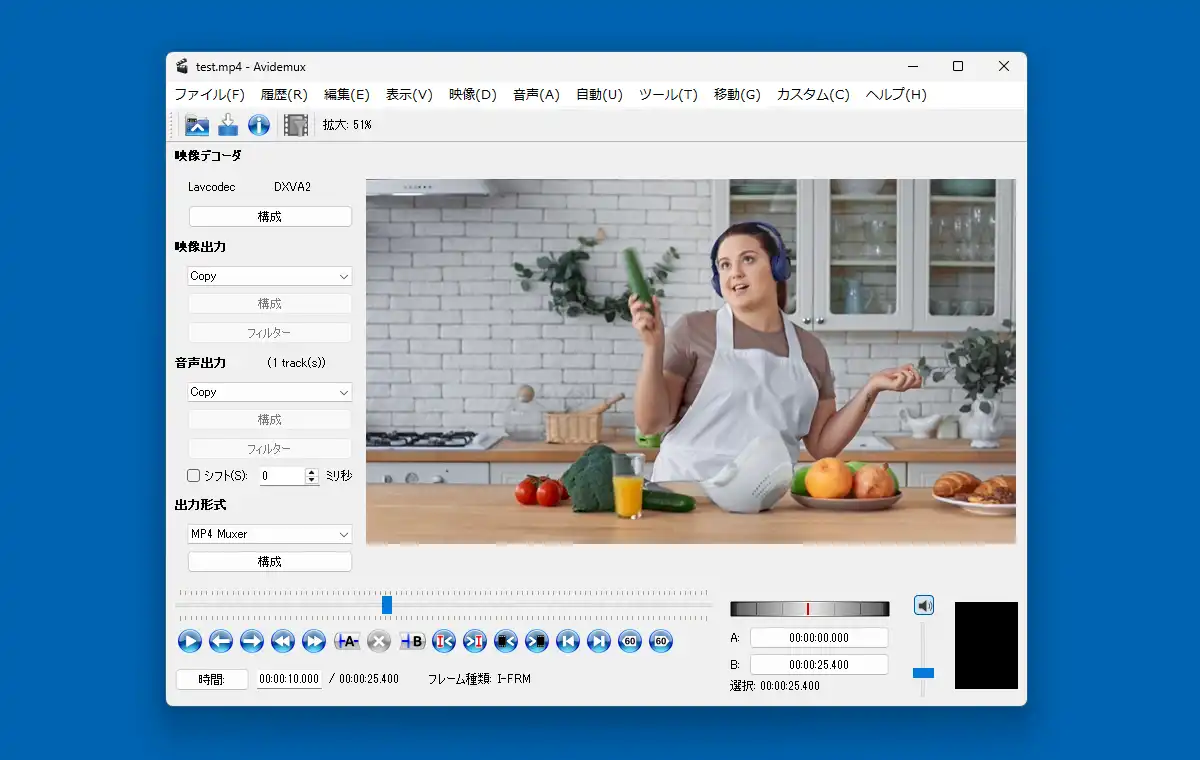Viewport: 1200px width, 760px height.
Task: Click the Open Video toolbar icon
Action: click(197, 125)
